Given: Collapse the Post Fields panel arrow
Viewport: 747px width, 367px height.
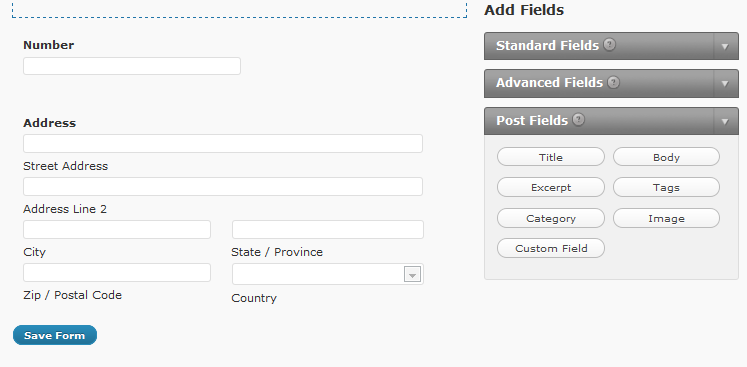Looking at the screenshot, I should (726, 121).
